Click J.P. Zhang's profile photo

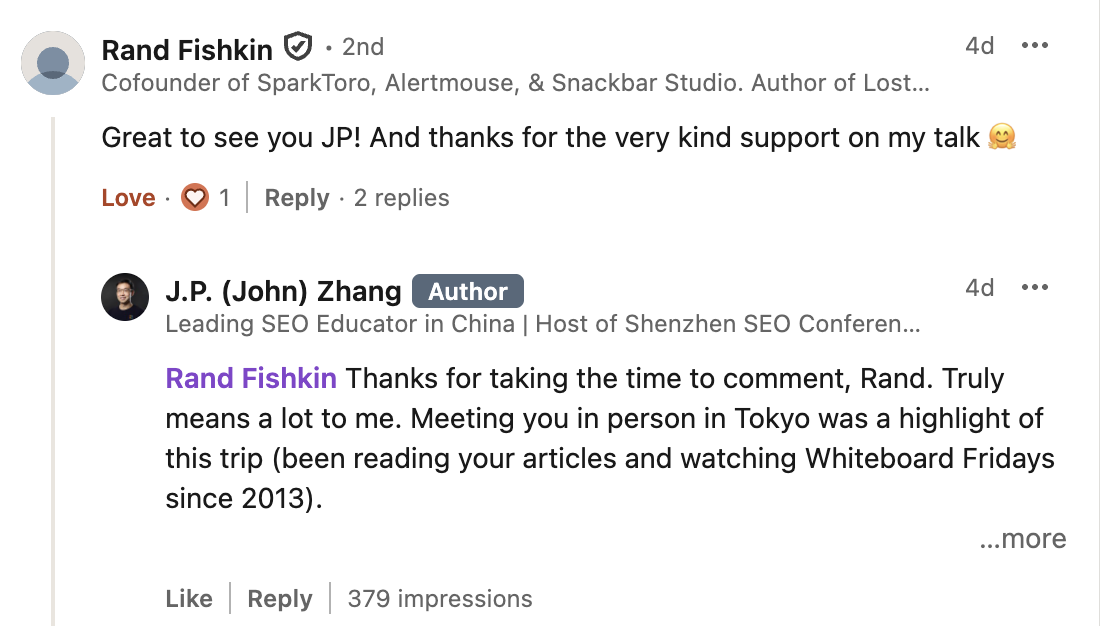click(125, 297)
